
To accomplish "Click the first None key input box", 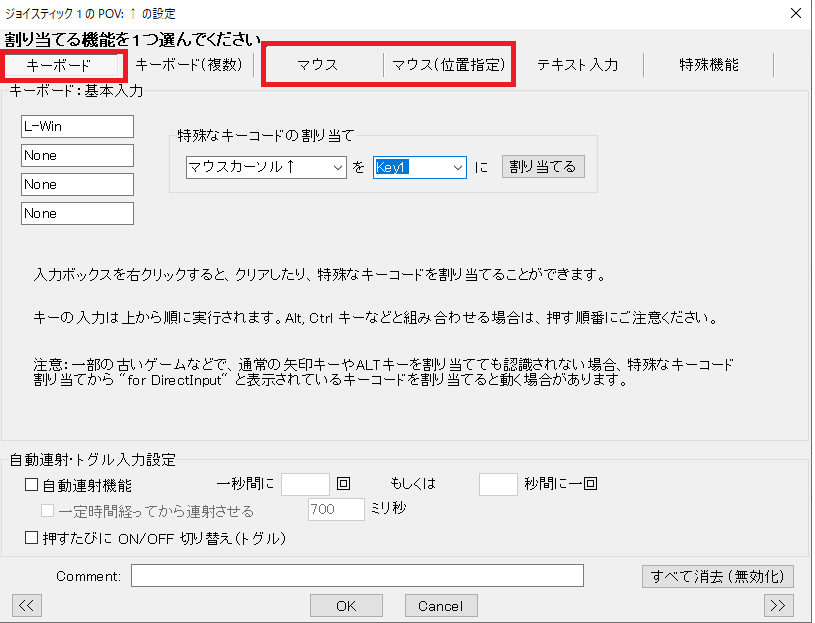I will (x=77, y=155).
